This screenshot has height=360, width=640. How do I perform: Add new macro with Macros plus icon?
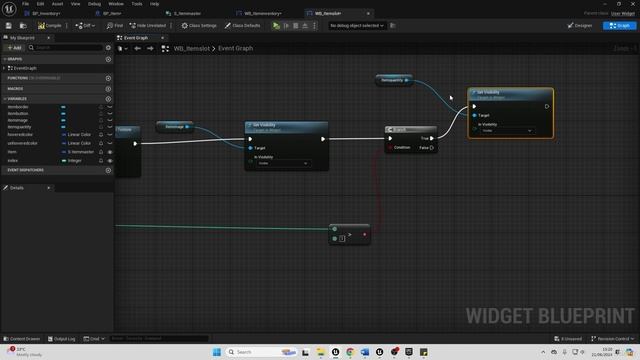(x=108, y=89)
